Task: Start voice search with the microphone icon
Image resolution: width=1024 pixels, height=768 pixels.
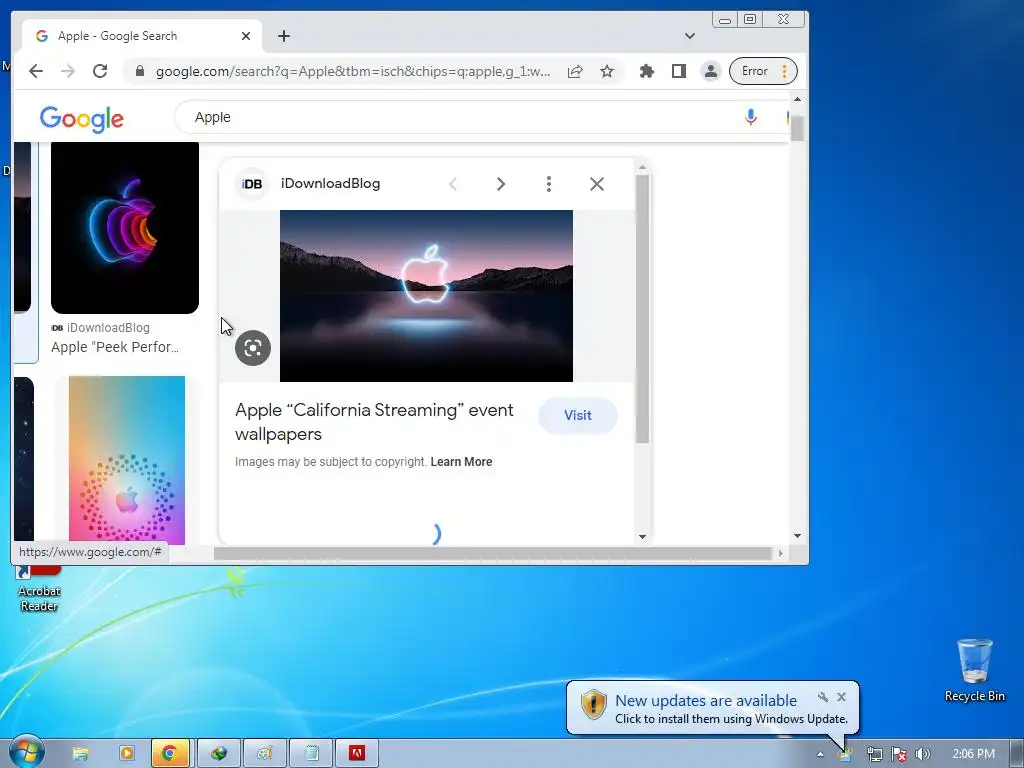Action: [x=750, y=118]
